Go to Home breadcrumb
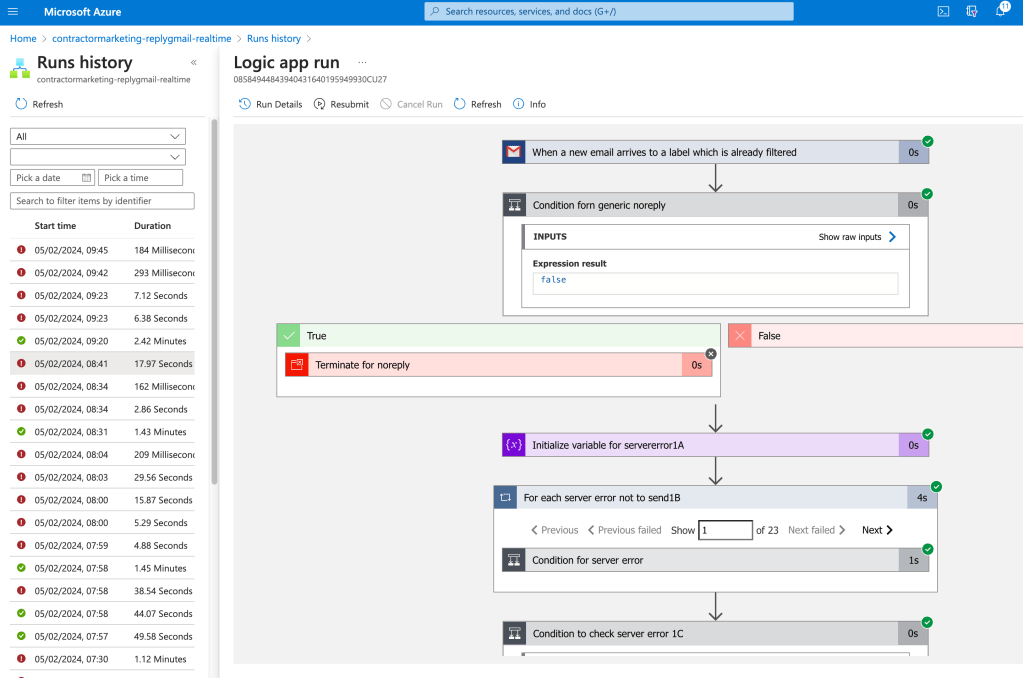The image size is (1023, 678). [x=23, y=39]
